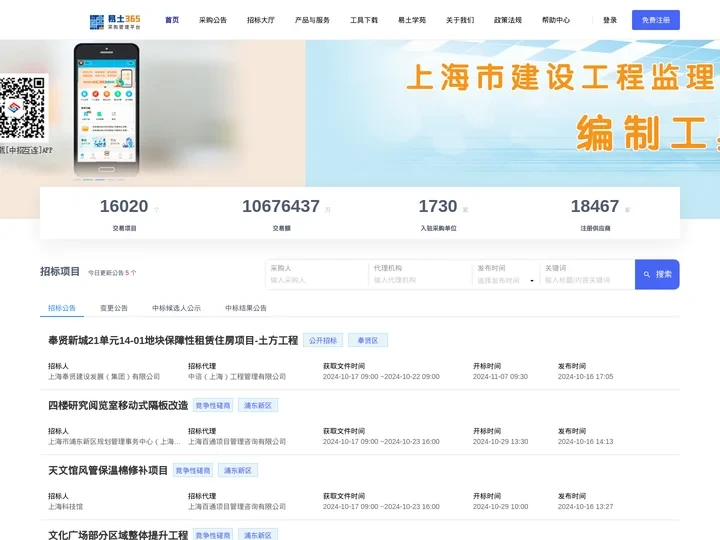Click the 采购人 input field
The height and width of the screenshot is (540, 720).
coord(316,280)
